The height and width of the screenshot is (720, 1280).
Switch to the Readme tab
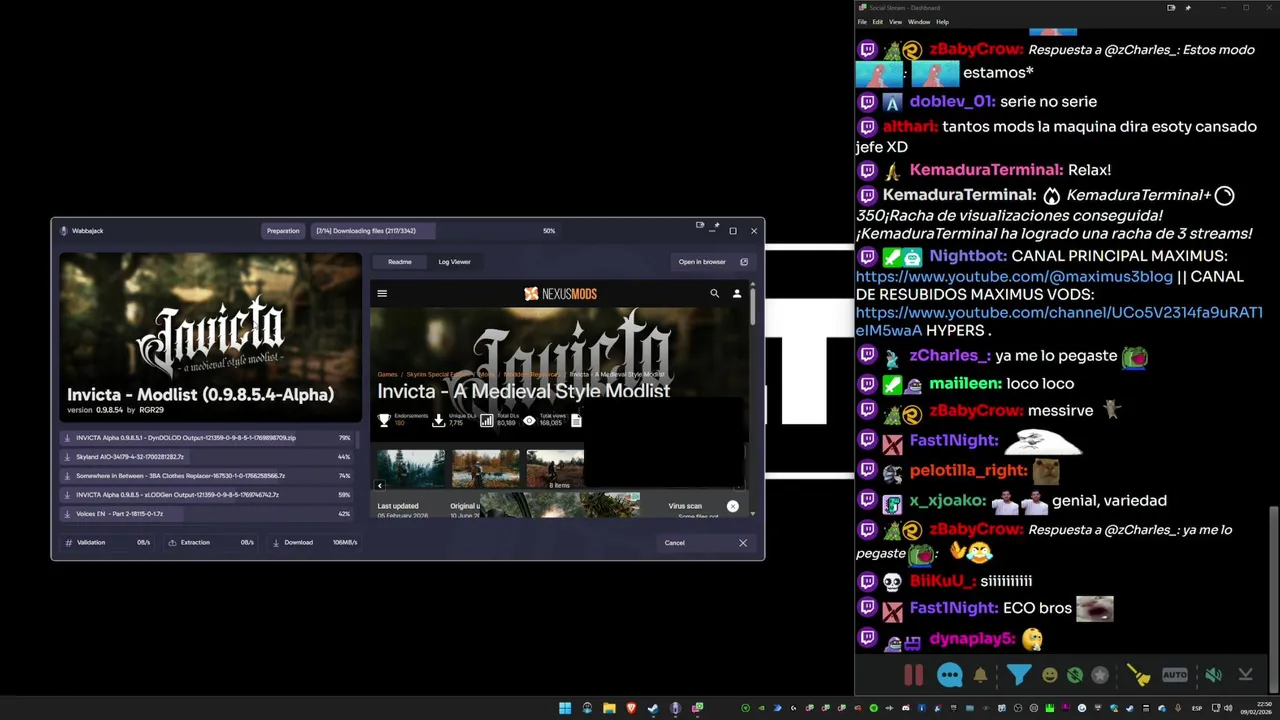(400, 262)
